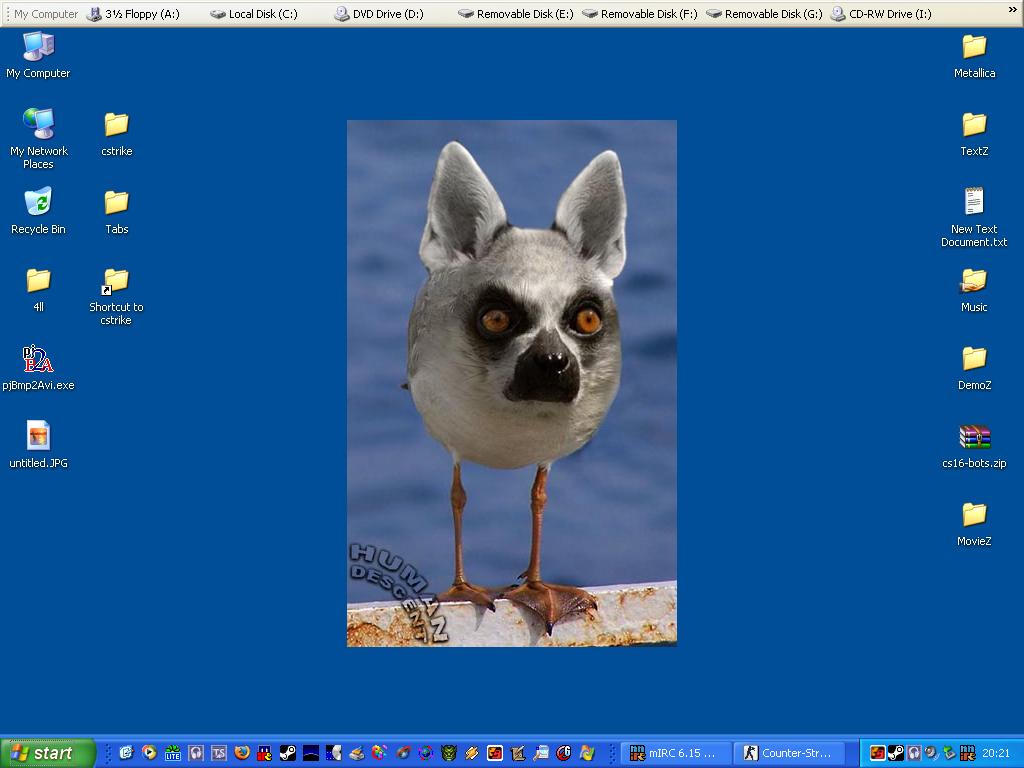The height and width of the screenshot is (768, 1024).
Task: Open the Metallica folder
Action: (x=974, y=48)
